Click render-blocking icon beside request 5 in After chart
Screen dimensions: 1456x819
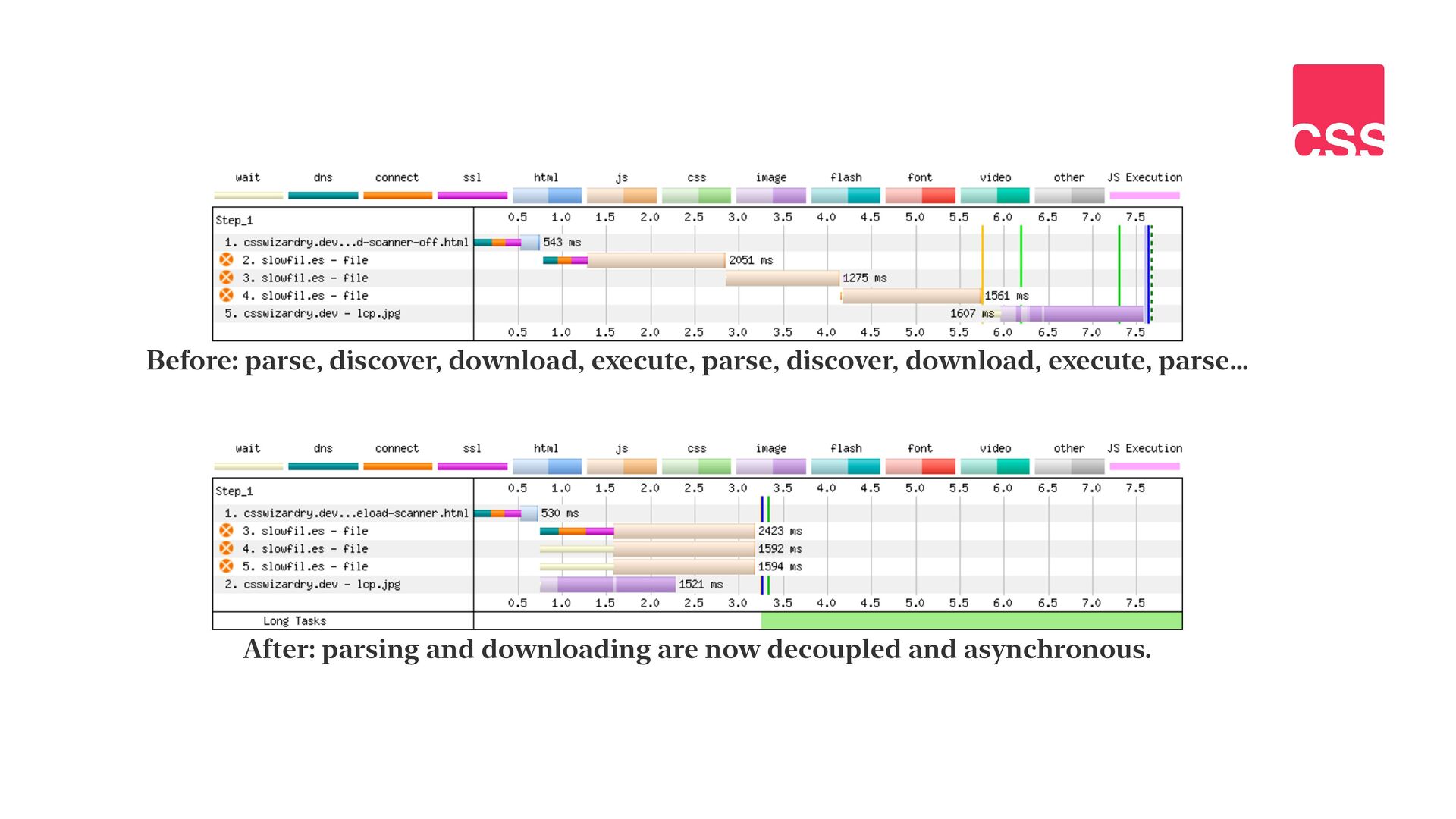point(226,566)
